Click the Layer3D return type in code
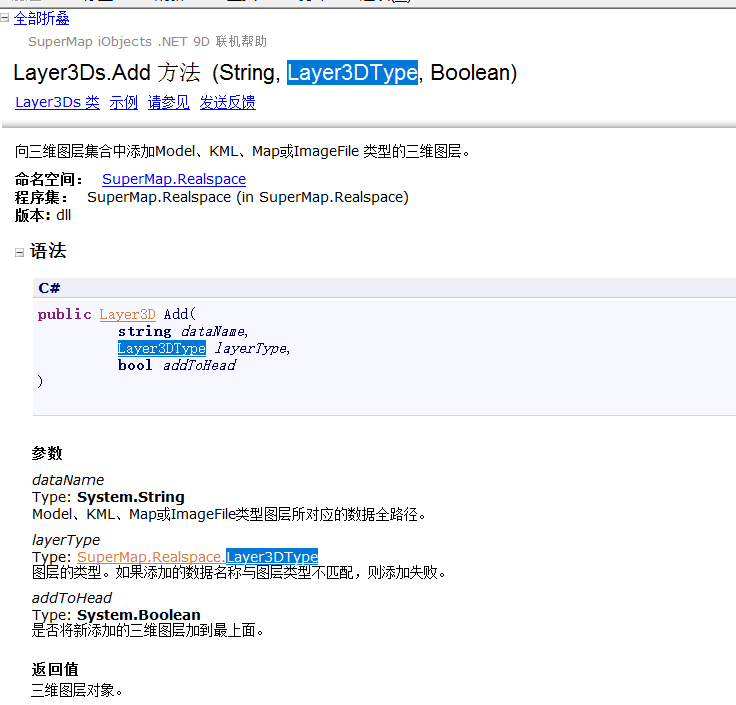The image size is (736, 705). click(127, 314)
